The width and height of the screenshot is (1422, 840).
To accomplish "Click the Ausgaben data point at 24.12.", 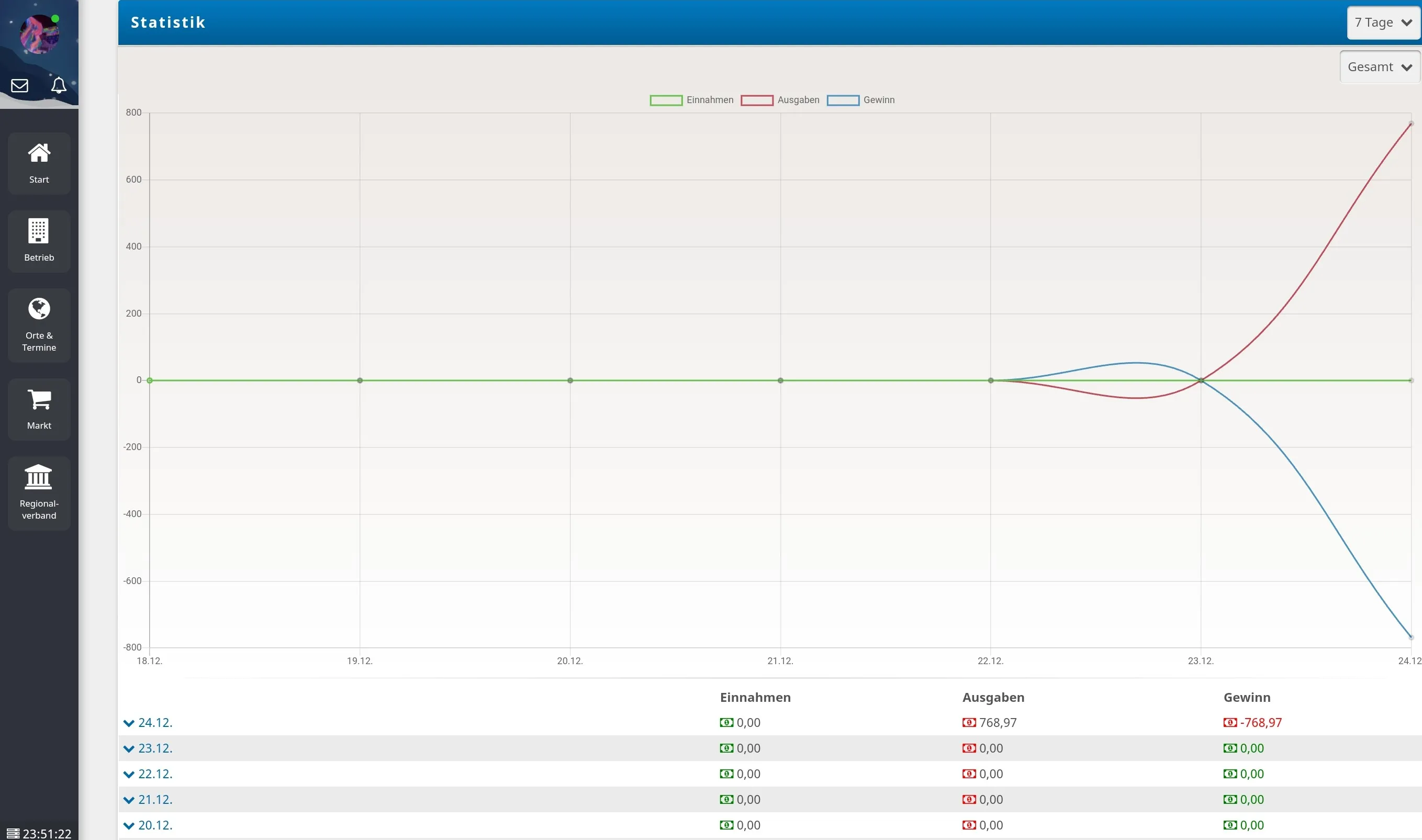I will click(x=1410, y=124).
